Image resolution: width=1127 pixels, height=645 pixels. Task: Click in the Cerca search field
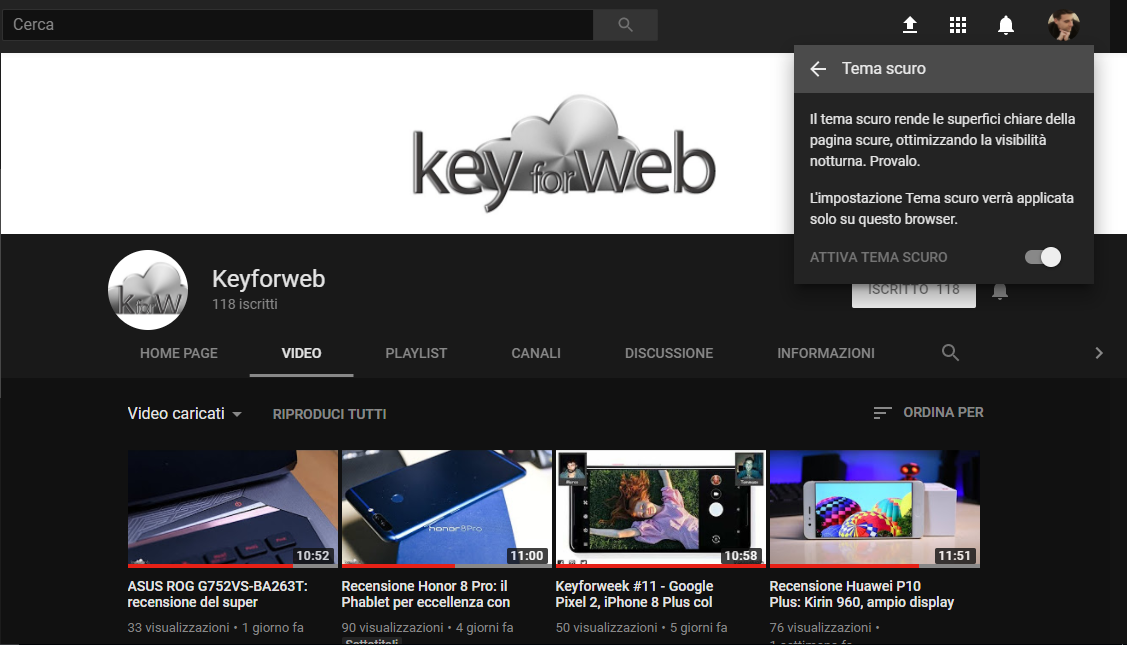click(297, 25)
